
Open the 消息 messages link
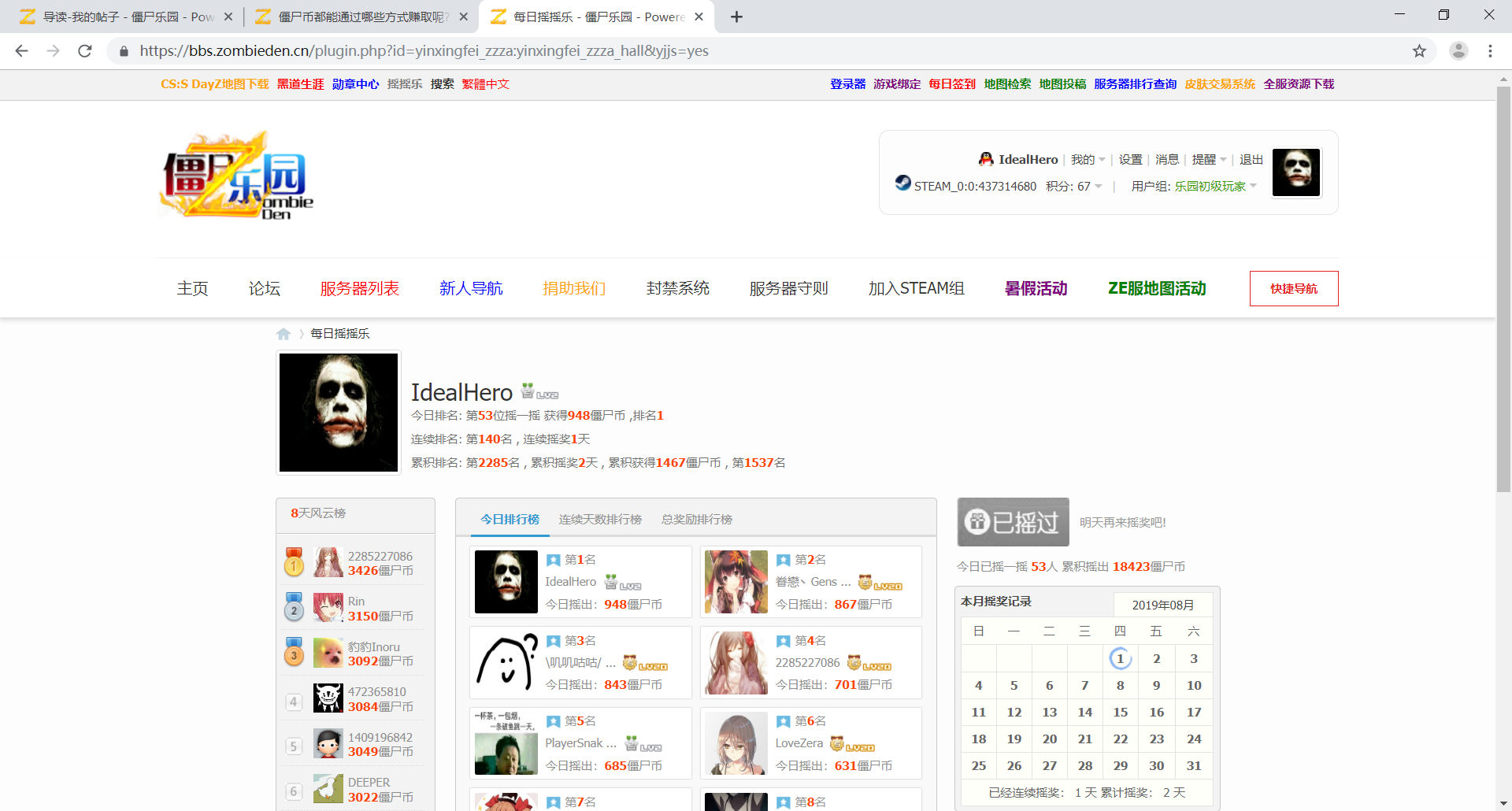click(1166, 159)
